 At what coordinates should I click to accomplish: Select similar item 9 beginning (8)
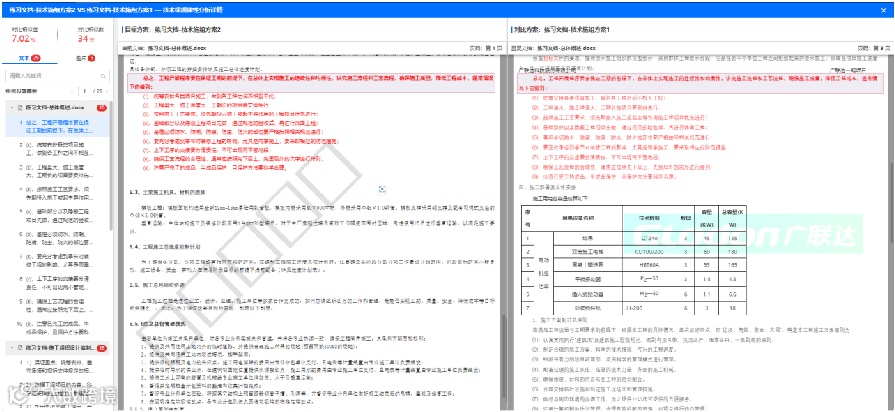(56, 303)
